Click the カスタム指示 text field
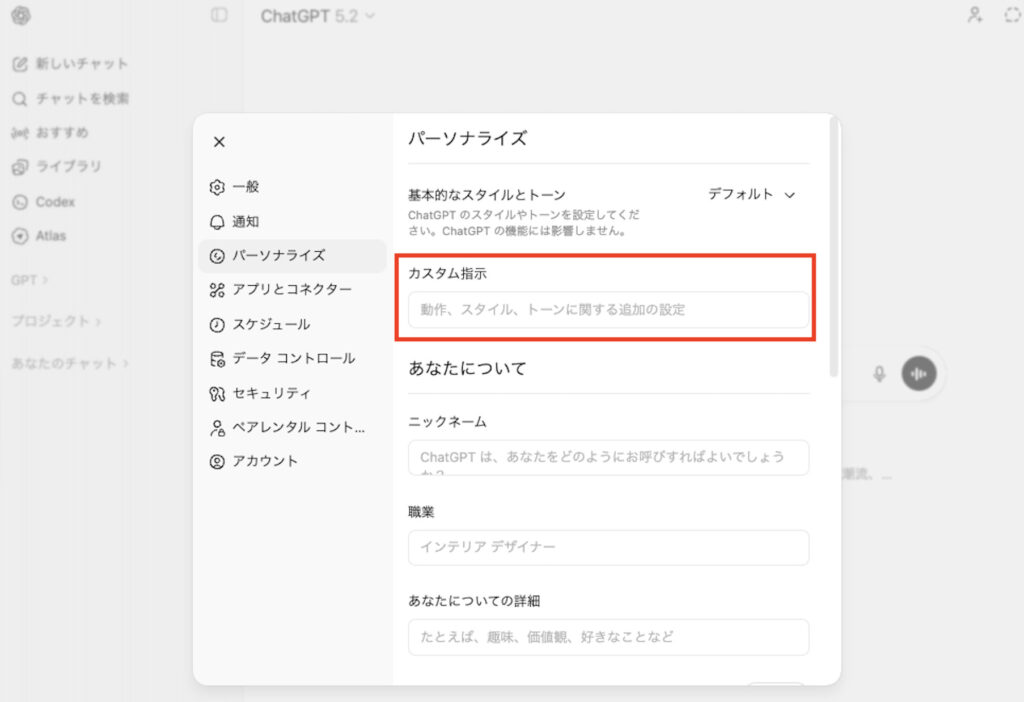 click(608, 310)
